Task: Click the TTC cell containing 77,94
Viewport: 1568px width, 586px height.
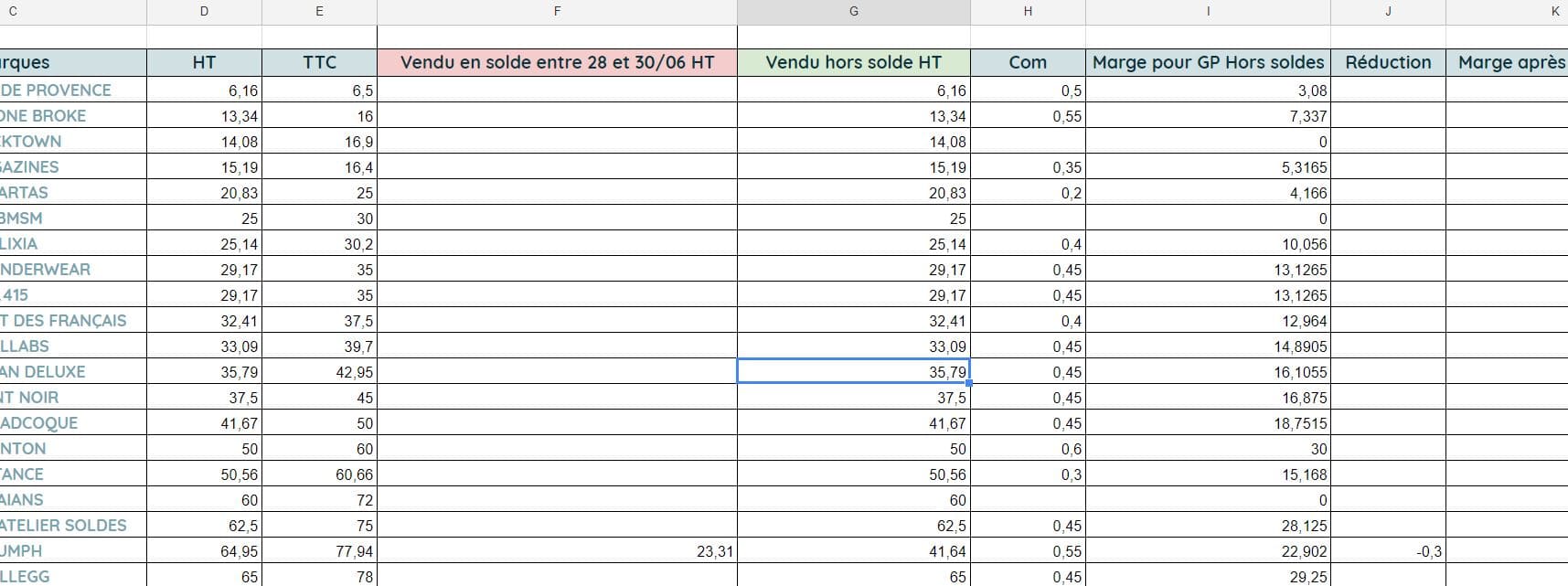Action: (x=319, y=551)
